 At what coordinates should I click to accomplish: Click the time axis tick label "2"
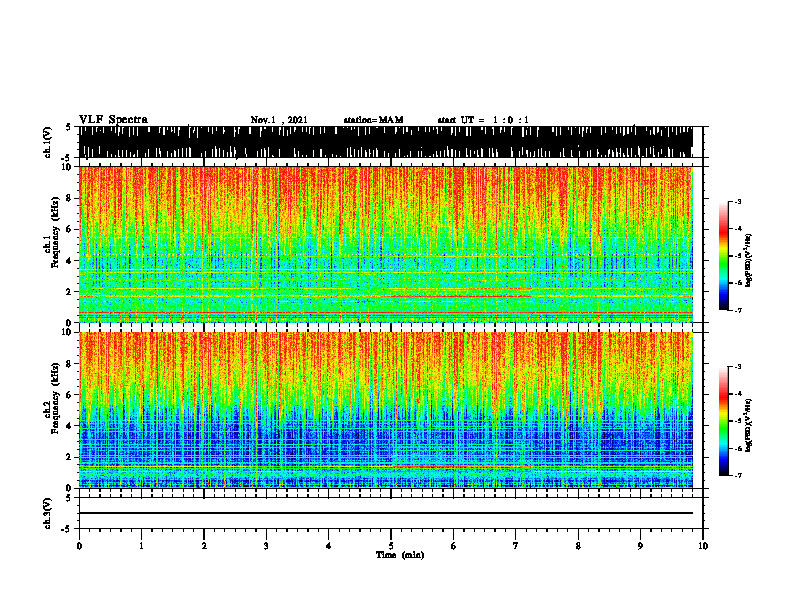pos(204,546)
